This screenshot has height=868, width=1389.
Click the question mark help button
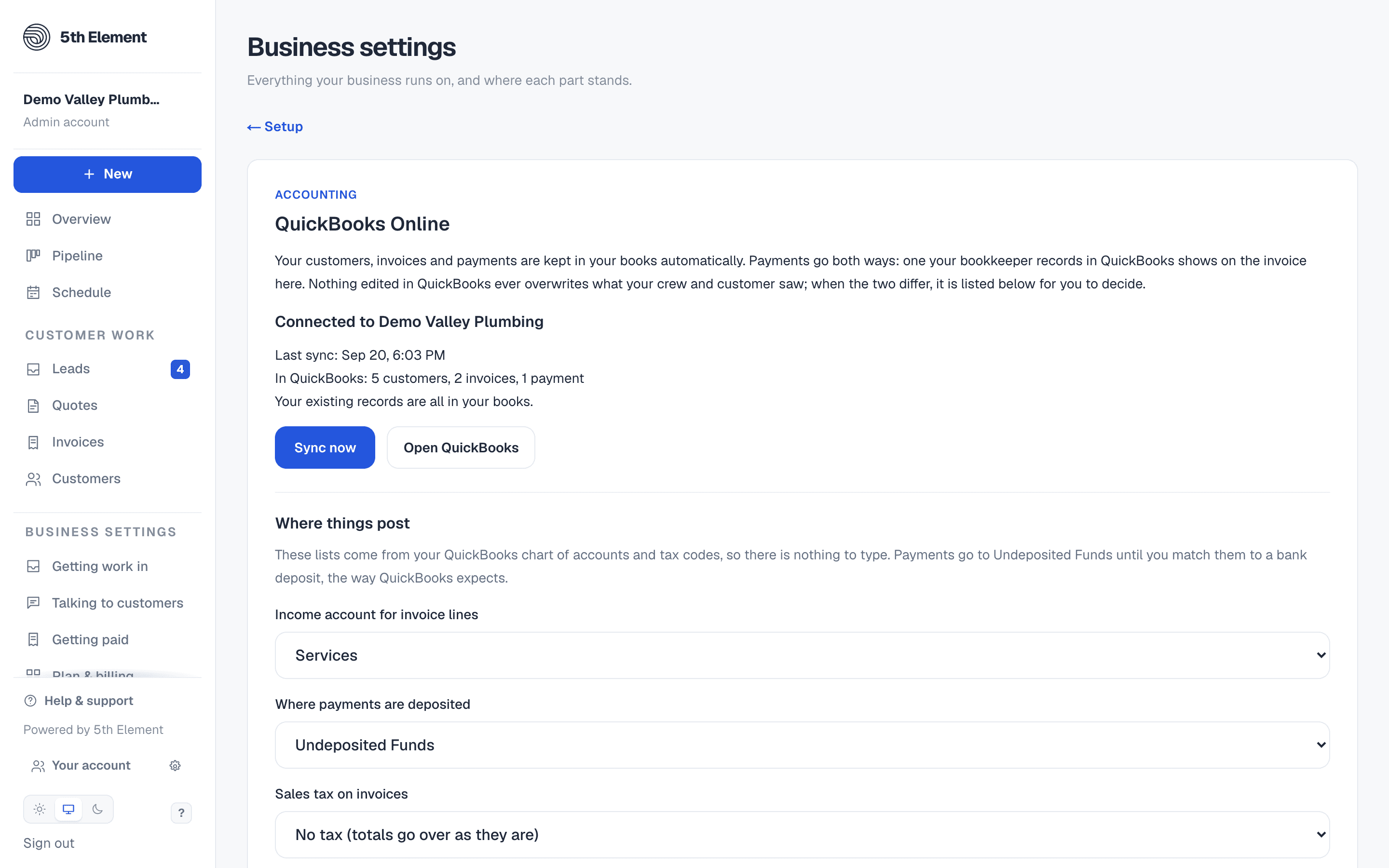pos(181,813)
